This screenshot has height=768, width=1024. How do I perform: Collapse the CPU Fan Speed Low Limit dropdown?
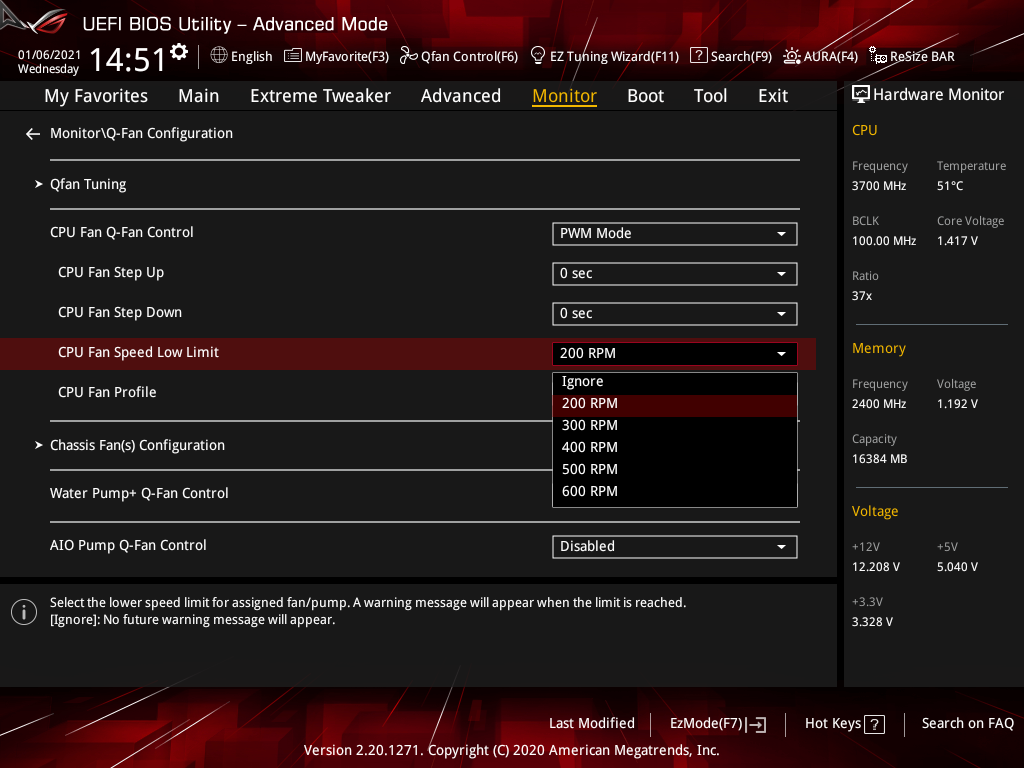tap(675, 353)
